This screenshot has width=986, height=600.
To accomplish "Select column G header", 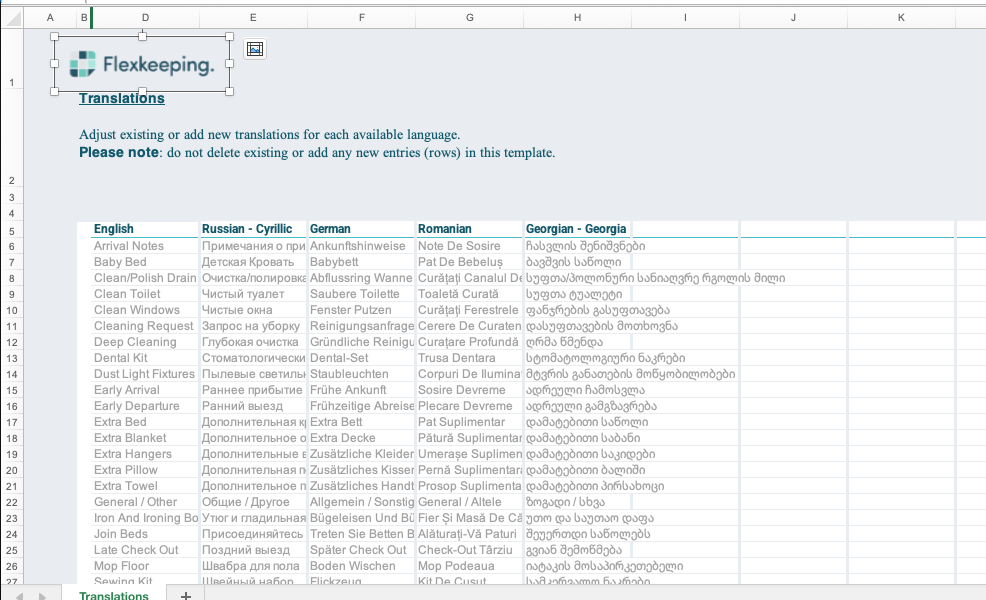I will (x=470, y=18).
